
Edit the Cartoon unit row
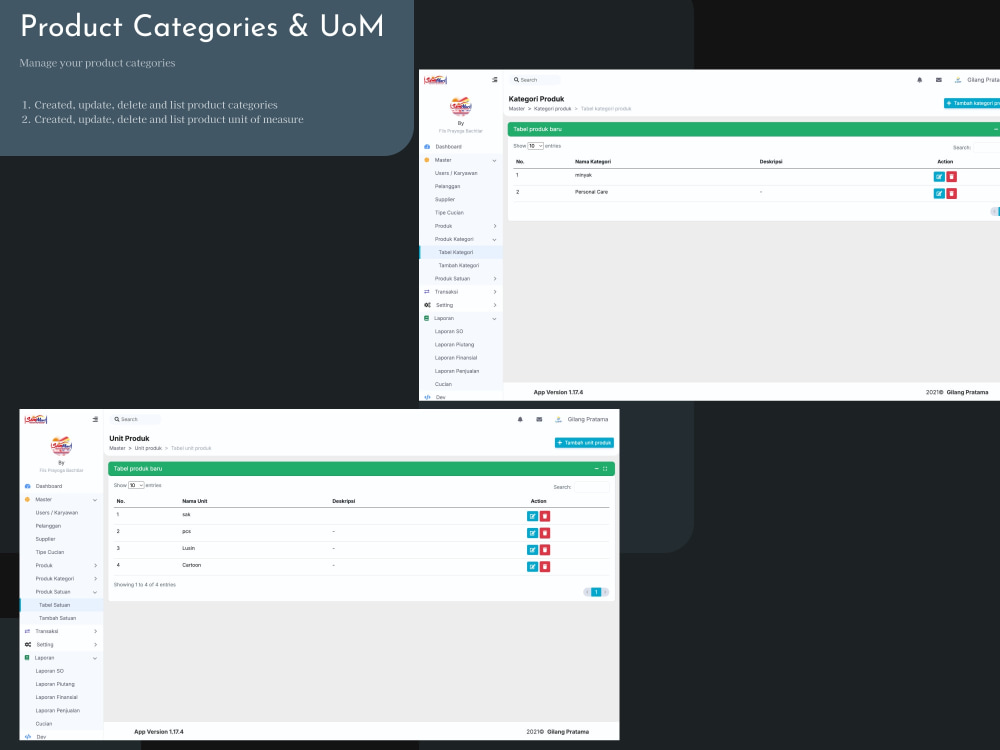pos(533,566)
